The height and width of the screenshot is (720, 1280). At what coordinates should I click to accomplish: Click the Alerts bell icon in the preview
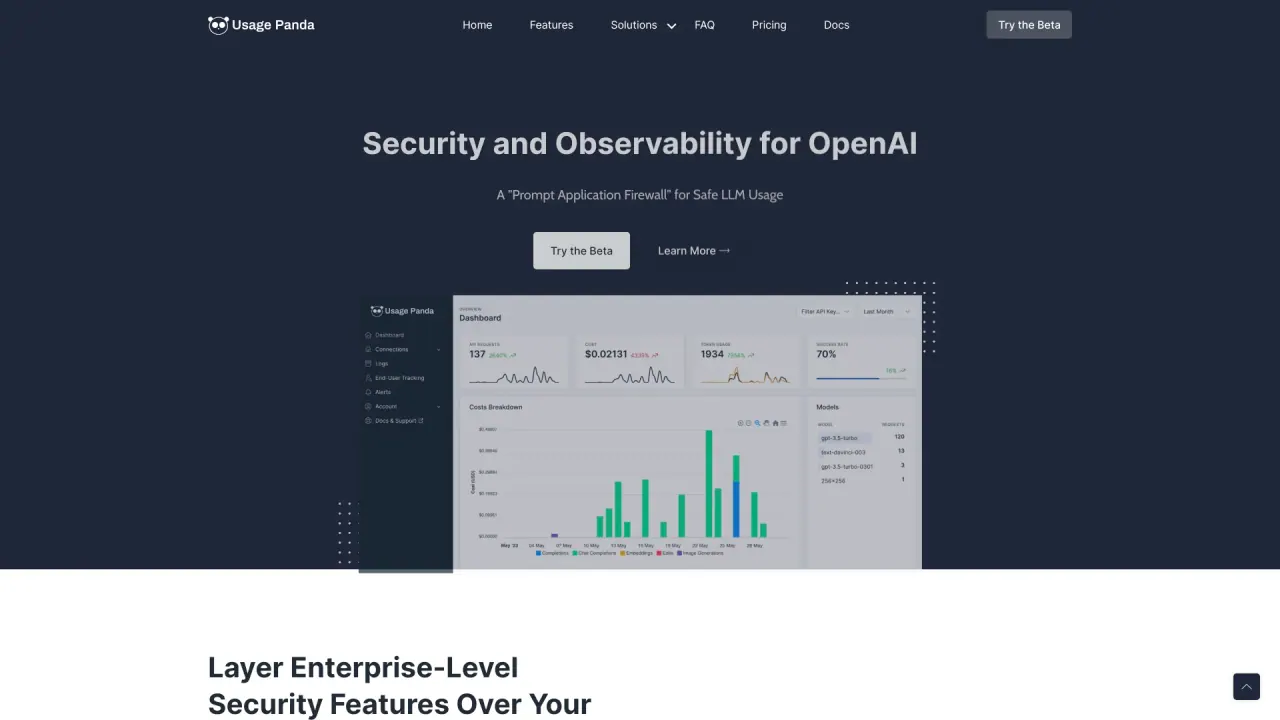[368, 392]
